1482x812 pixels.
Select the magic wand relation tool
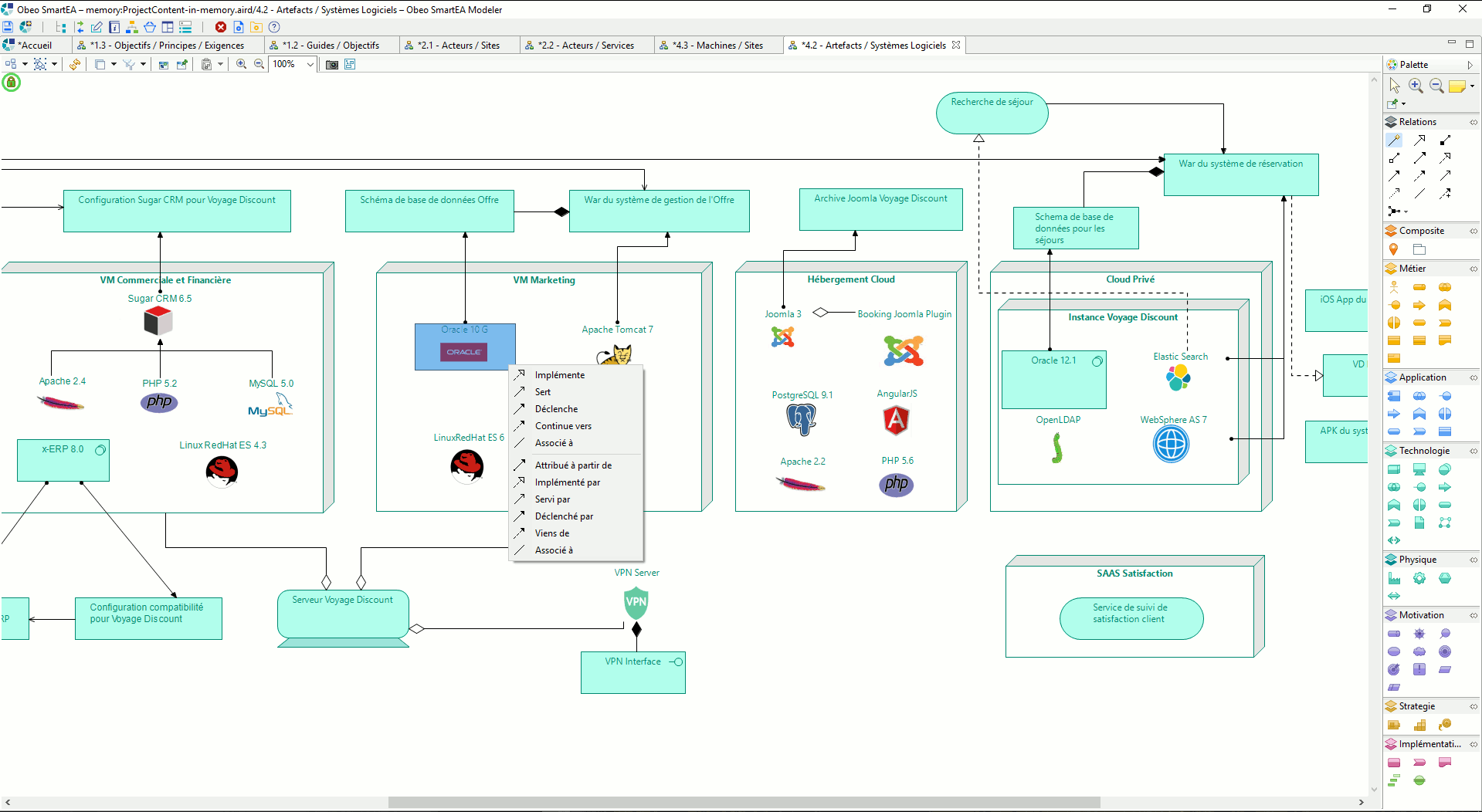1394,140
